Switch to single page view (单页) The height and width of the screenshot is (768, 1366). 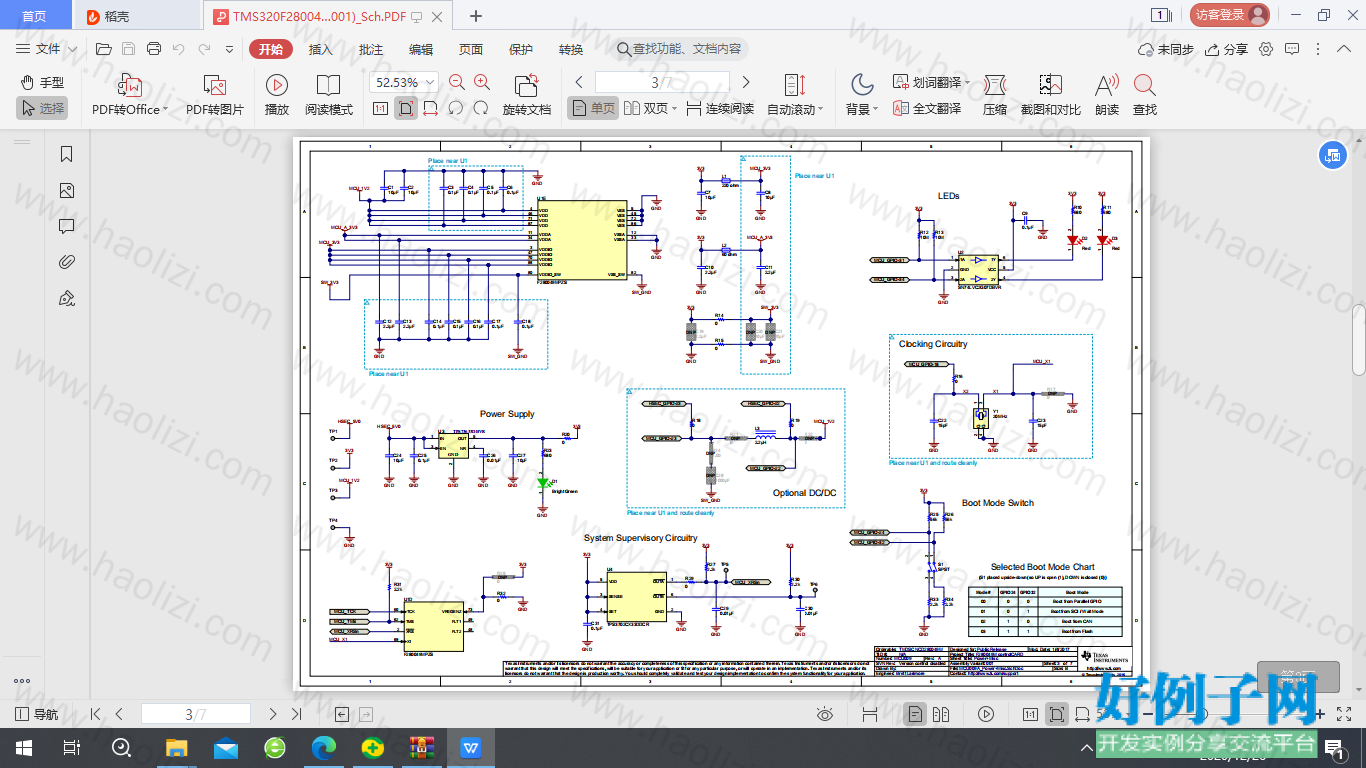(x=593, y=108)
